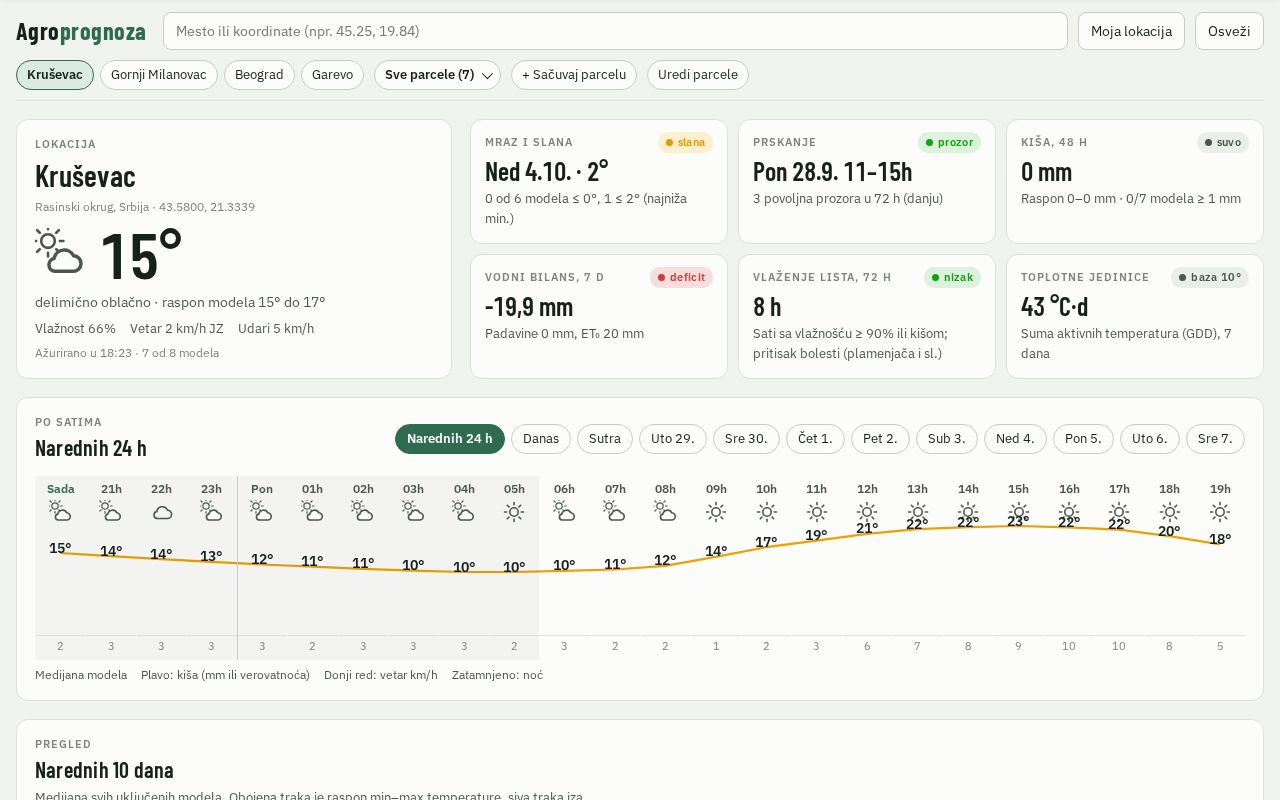Click the weather icon under 01h
The height and width of the screenshot is (800, 1280).
(312, 512)
